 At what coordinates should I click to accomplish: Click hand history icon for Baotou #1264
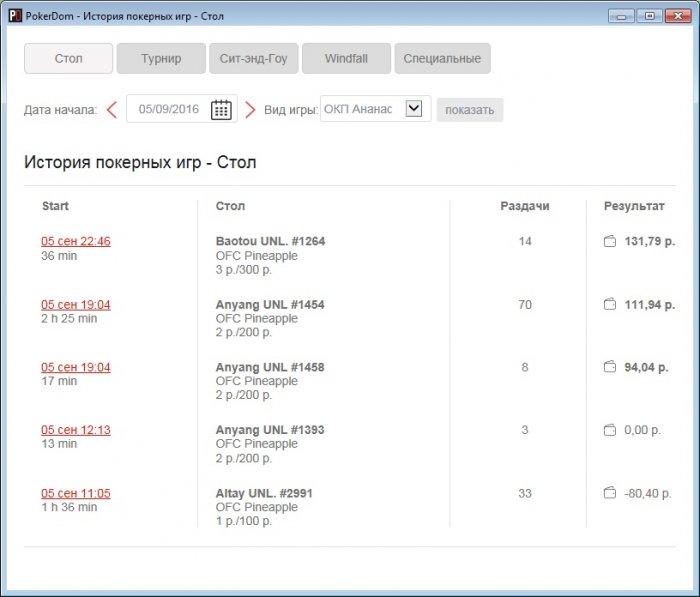tap(610, 241)
